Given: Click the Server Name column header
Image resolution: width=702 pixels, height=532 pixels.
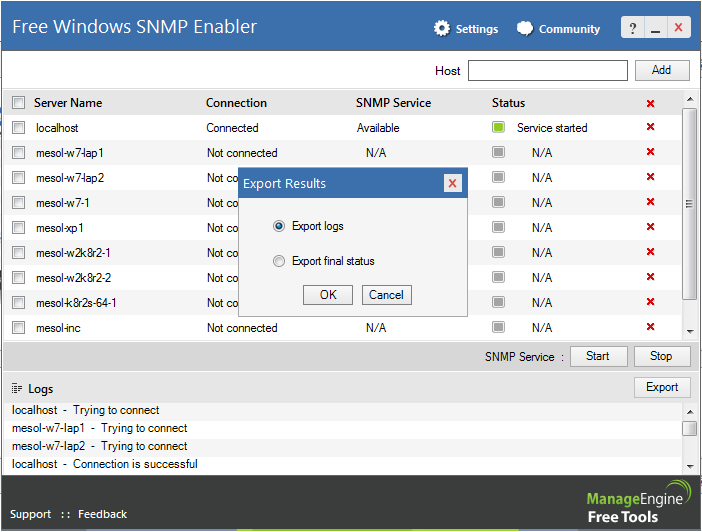Looking at the screenshot, I should (68, 103).
